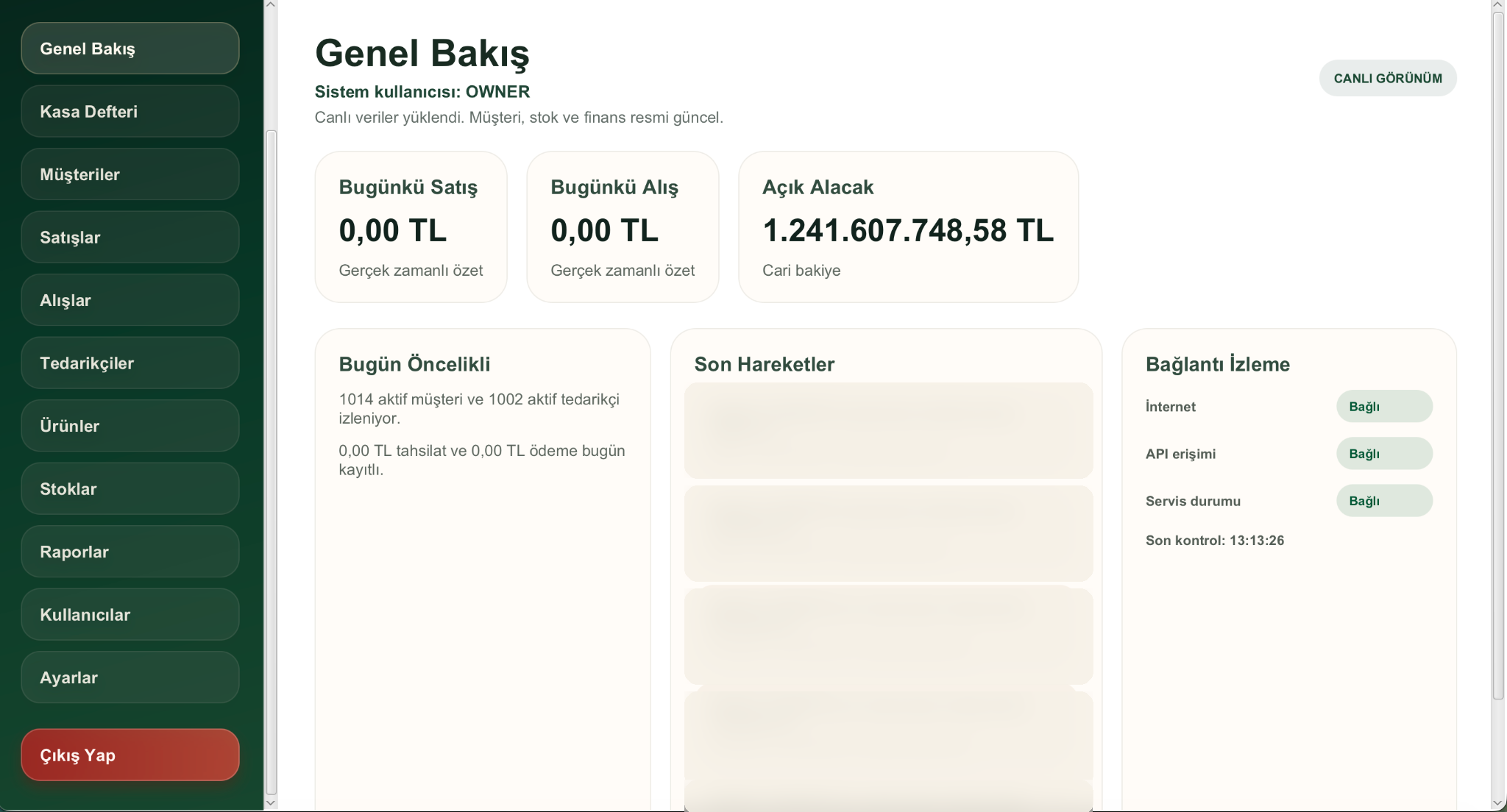The height and width of the screenshot is (812, 1507).
Task: Open the Genel Bakış sidebar item
Action: point(130,49)
